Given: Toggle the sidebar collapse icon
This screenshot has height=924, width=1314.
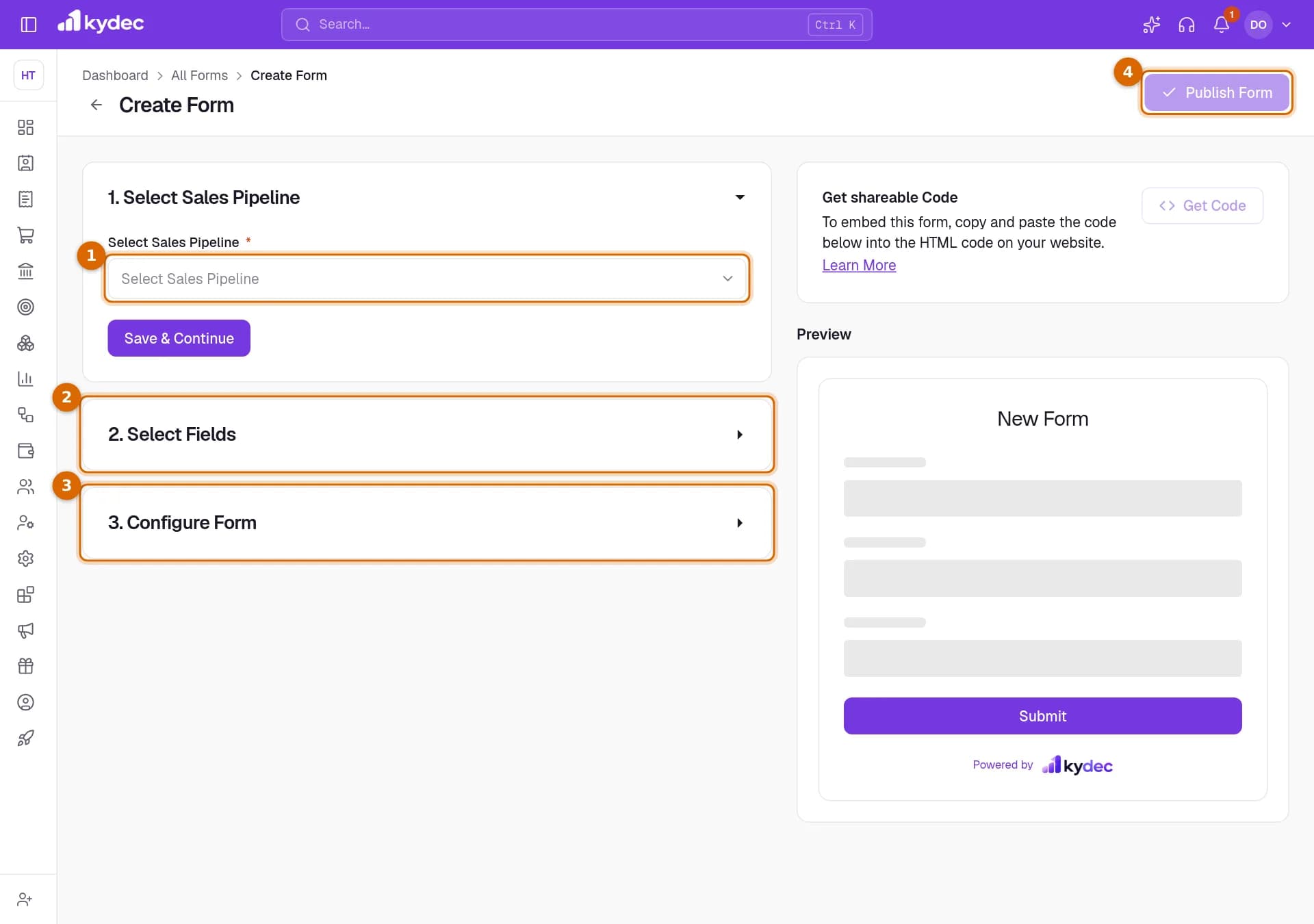Looking at the screenshot, I should coord(28,25).
